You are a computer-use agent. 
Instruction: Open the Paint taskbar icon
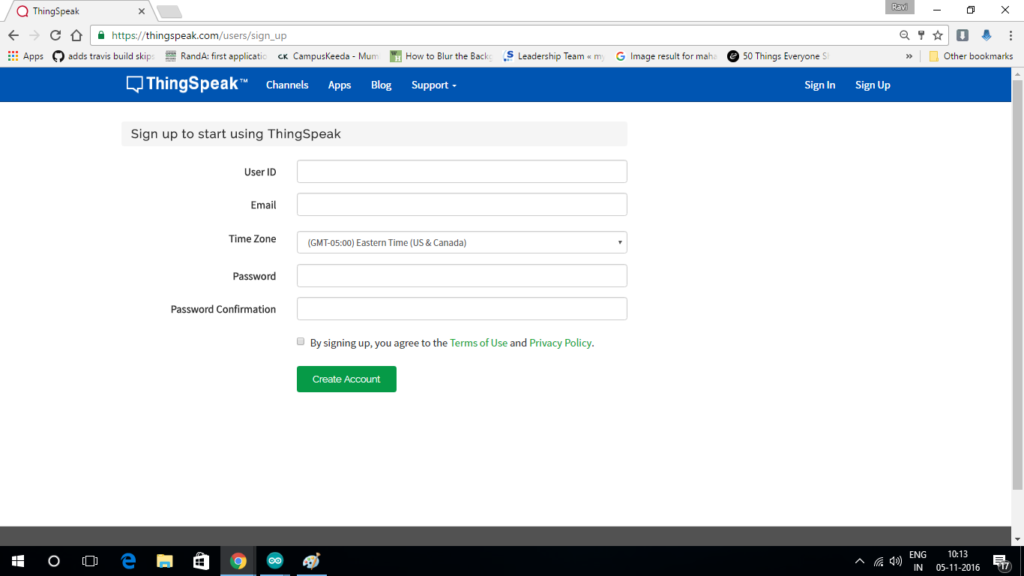[312, 561]
